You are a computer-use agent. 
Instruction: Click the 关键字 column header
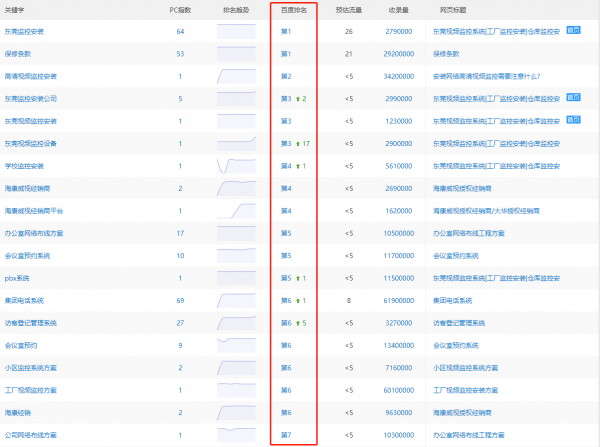[x=17, y=9]
